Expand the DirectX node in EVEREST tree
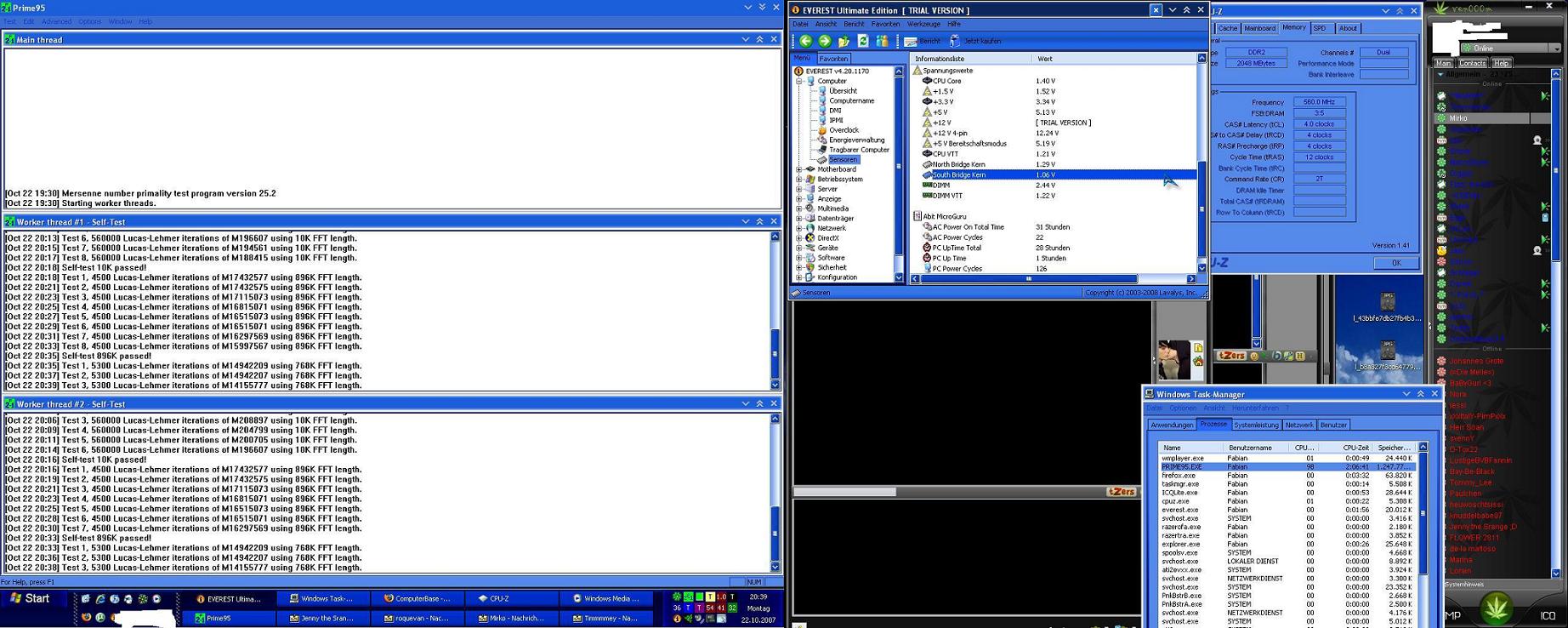 [x=799, y=238]
